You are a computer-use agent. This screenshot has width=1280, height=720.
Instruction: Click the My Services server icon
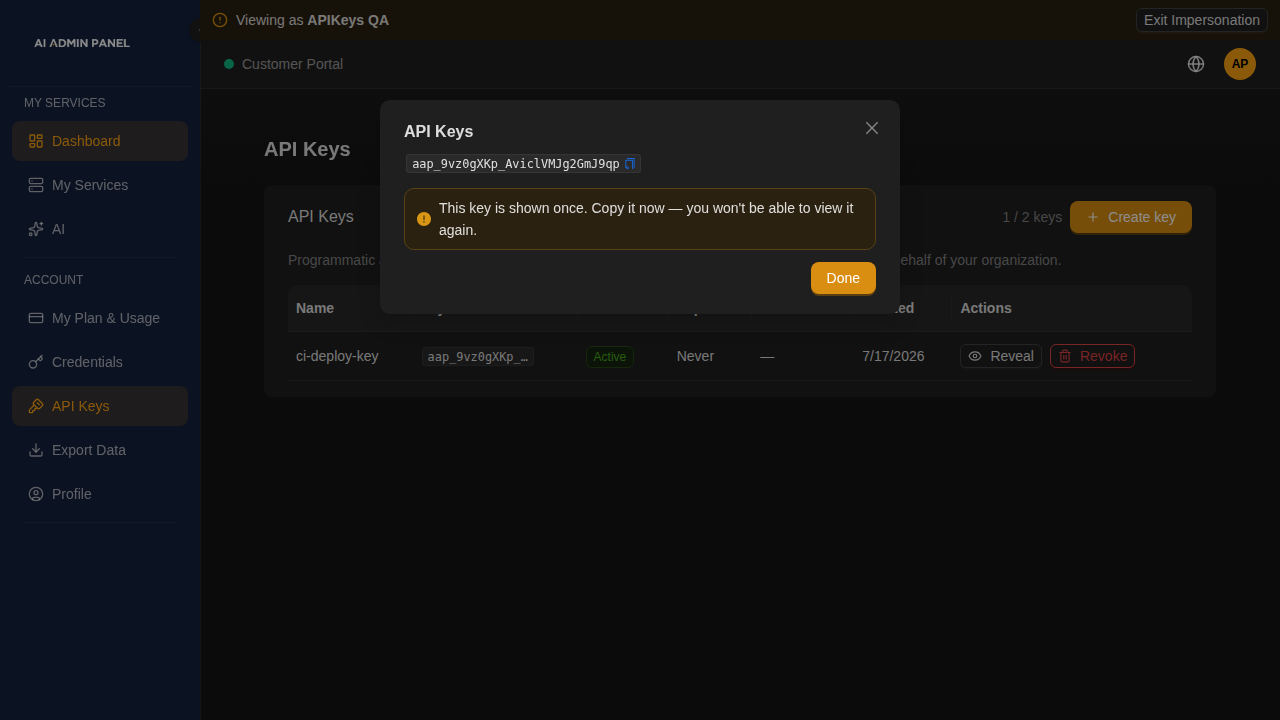(36, 185)
